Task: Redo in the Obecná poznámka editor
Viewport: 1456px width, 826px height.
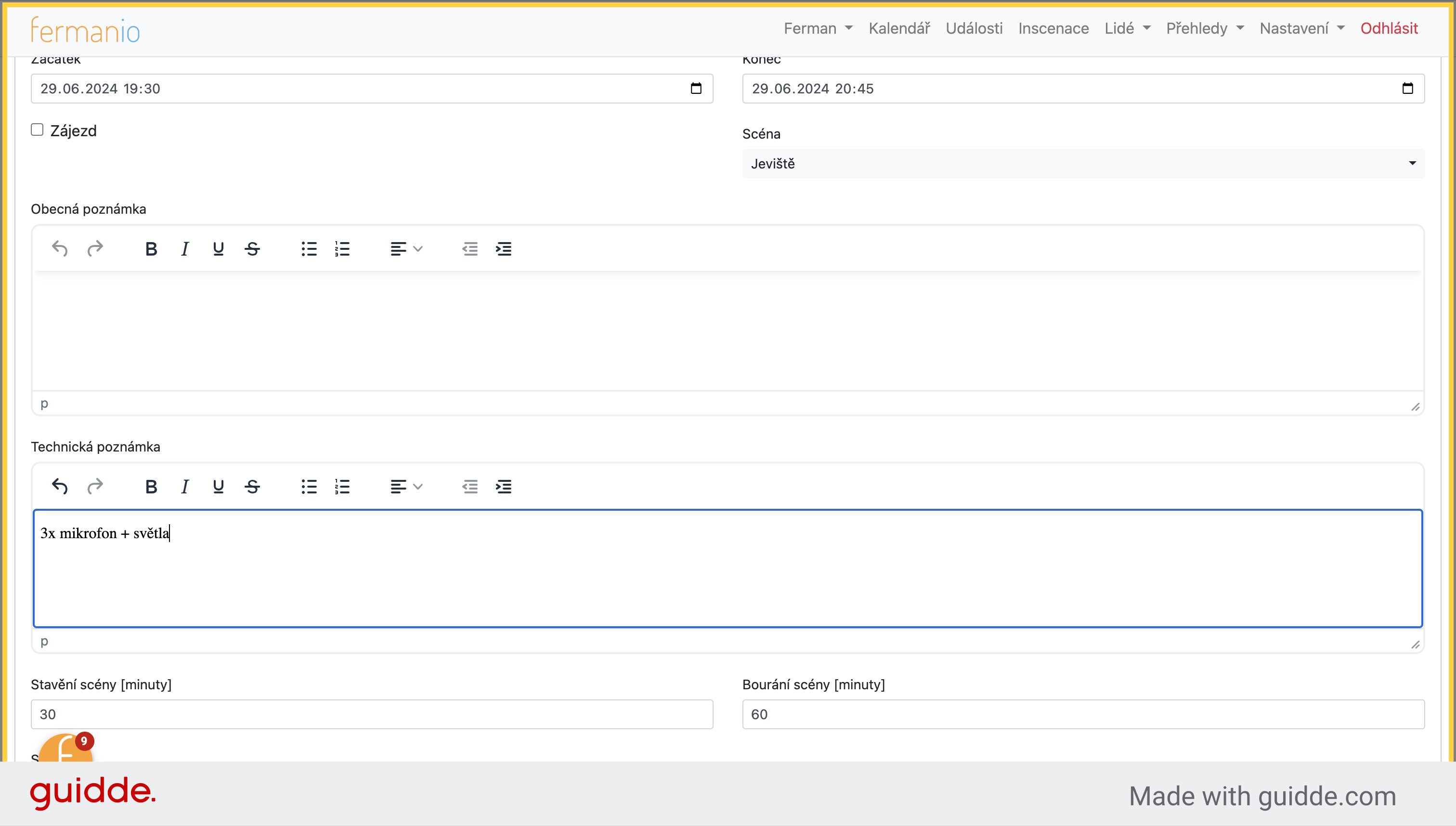Action: (95, 248)
